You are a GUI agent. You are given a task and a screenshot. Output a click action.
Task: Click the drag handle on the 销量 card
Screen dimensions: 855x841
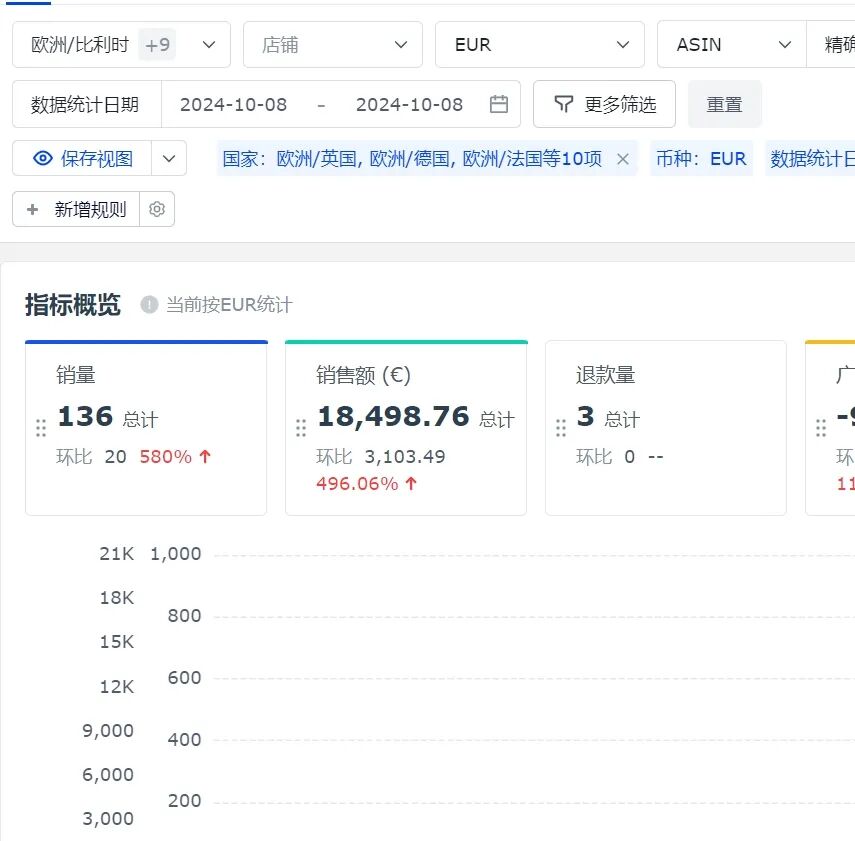41,426
